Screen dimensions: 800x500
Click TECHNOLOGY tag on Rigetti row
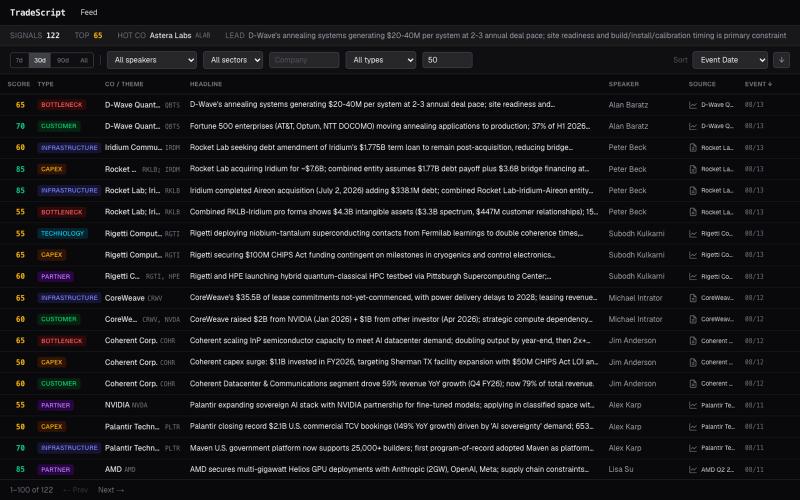[x=62, y=234]
